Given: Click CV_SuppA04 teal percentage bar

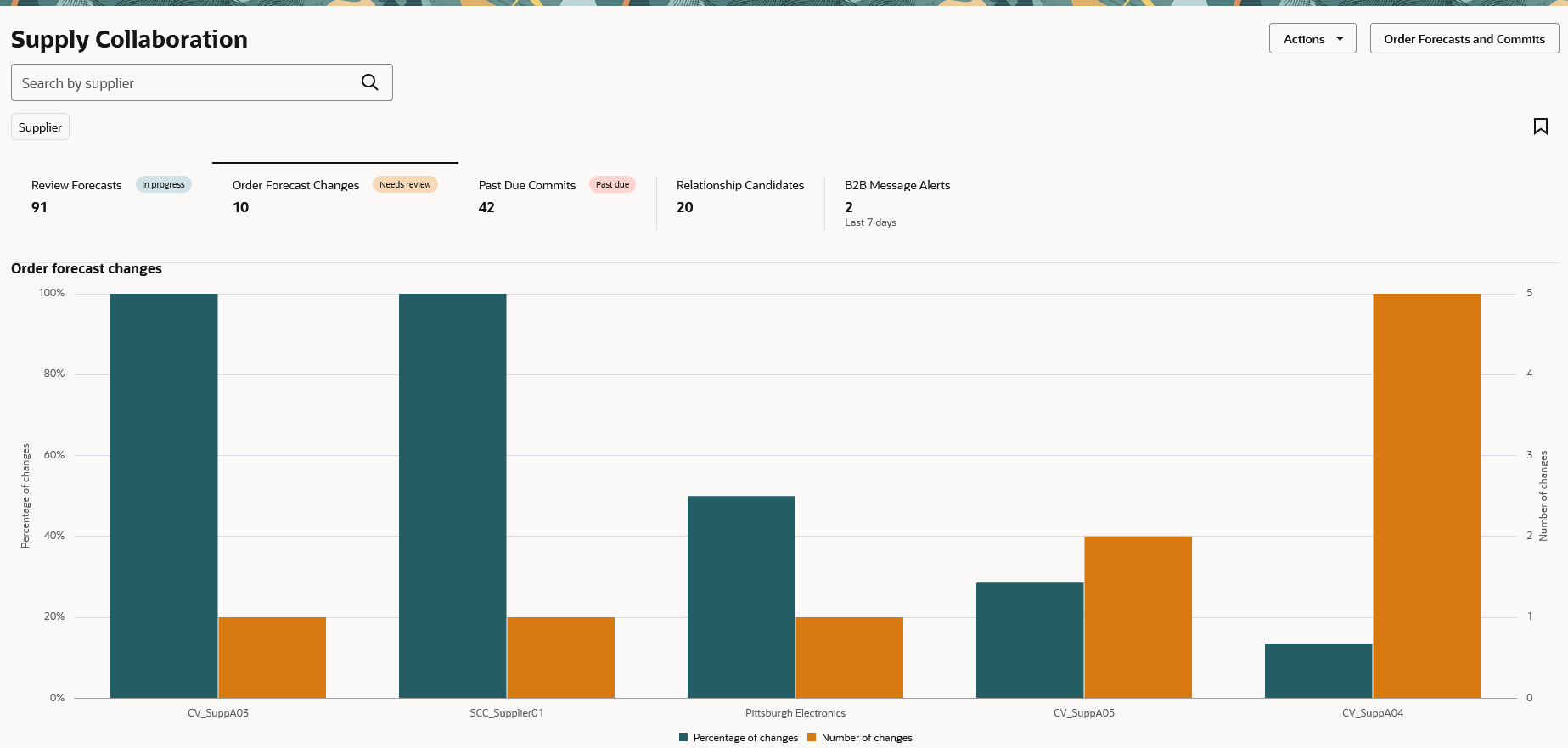Looking at the screenshot, I should click(x=1318, y=671).
